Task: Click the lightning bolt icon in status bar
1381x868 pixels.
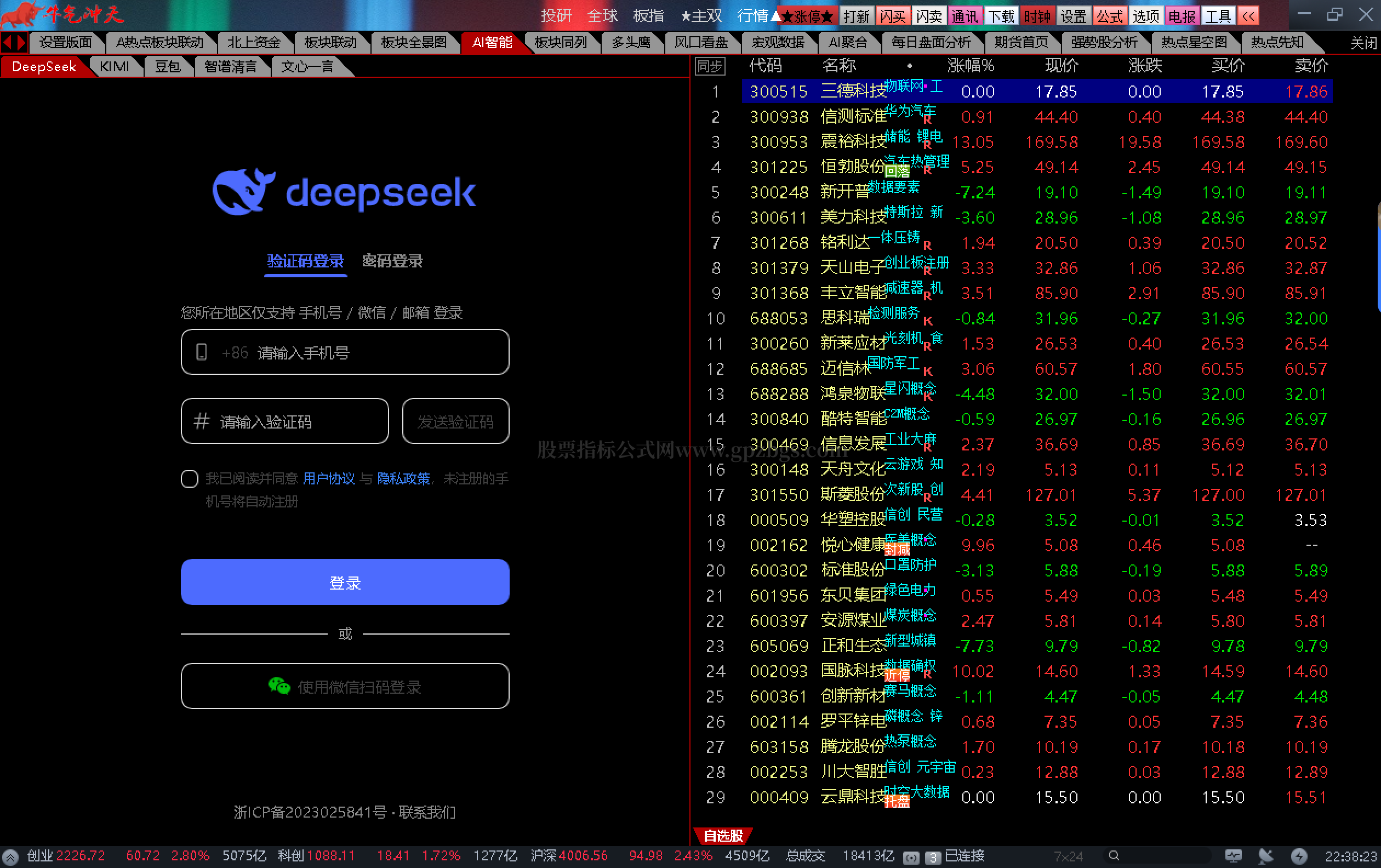Action: (1299, 856)
